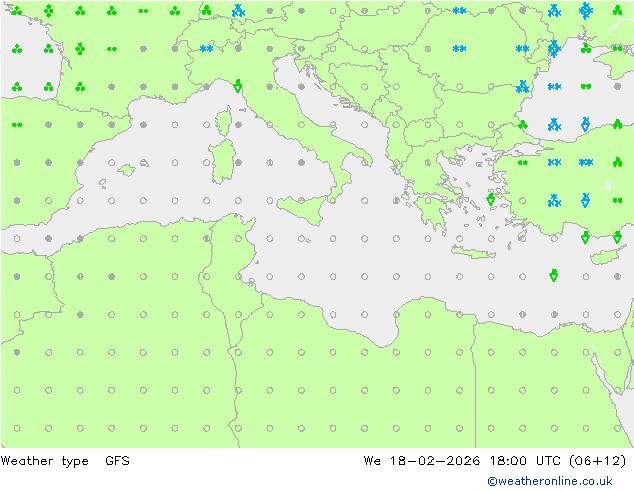Click the blue snow-shower triangle symbol inland in Turkey

pos(585,200)
